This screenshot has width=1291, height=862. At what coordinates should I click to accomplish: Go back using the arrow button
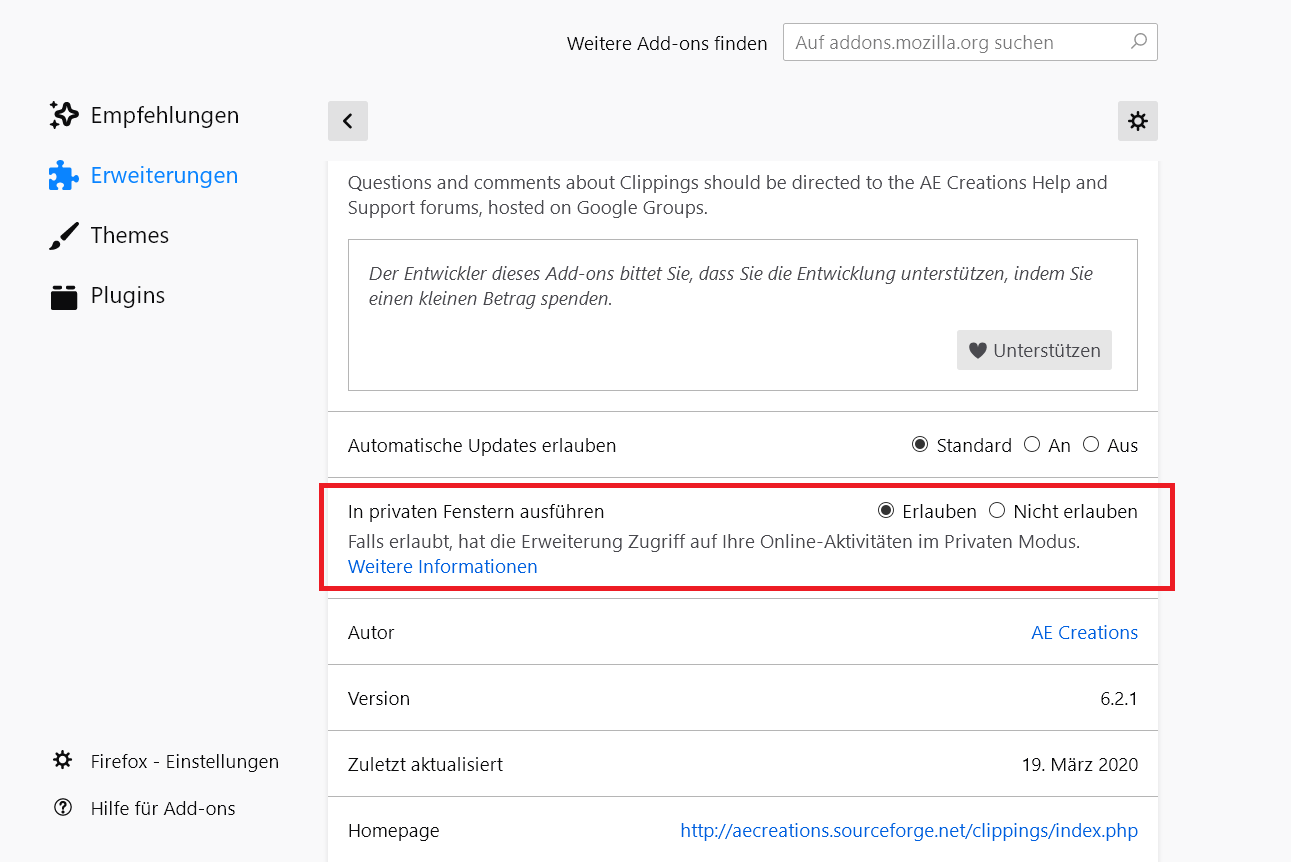click(348, 121)
